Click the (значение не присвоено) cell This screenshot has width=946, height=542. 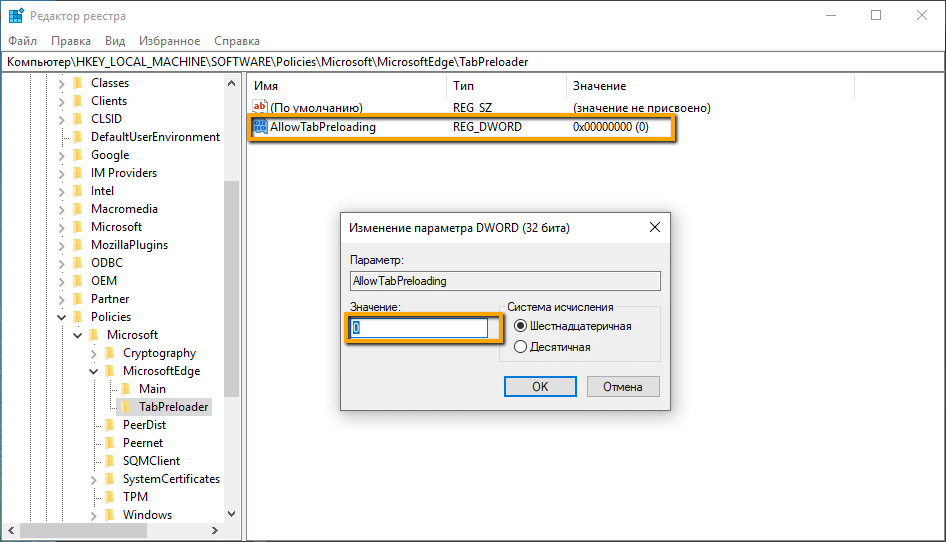[641, 107]
